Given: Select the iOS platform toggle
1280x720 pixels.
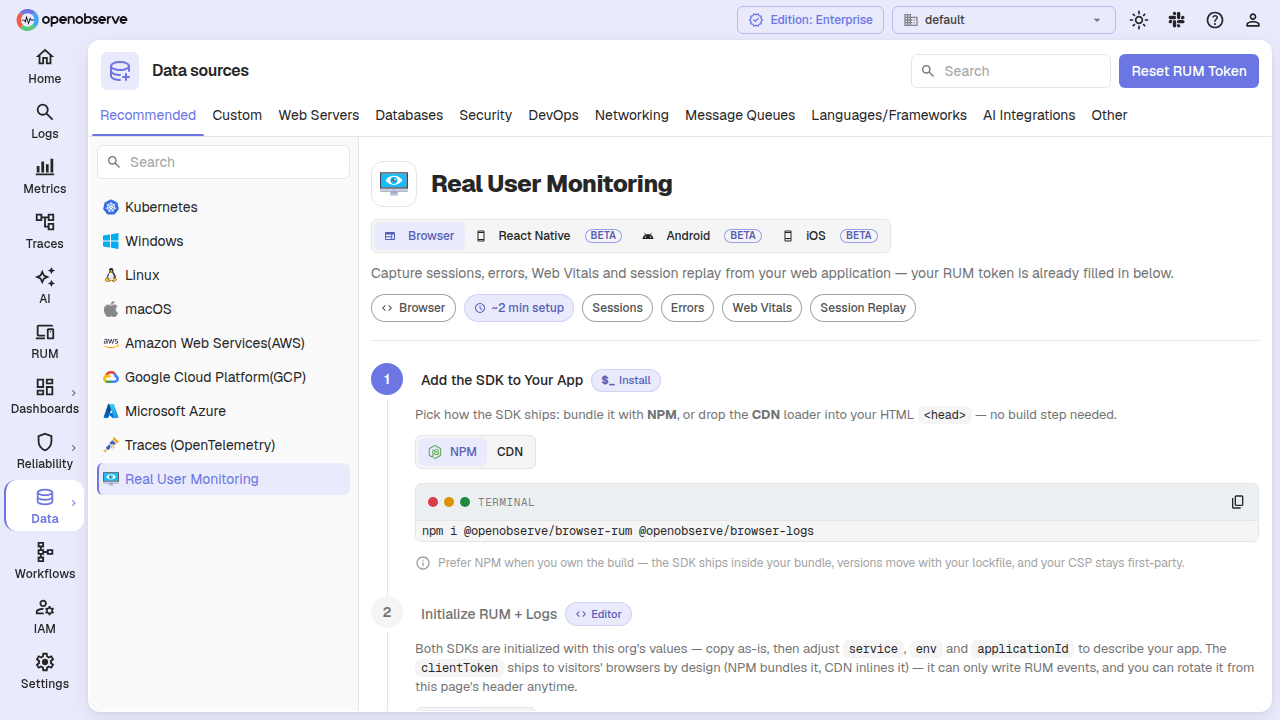Looking at the screenshot, I should coord(829,236).
